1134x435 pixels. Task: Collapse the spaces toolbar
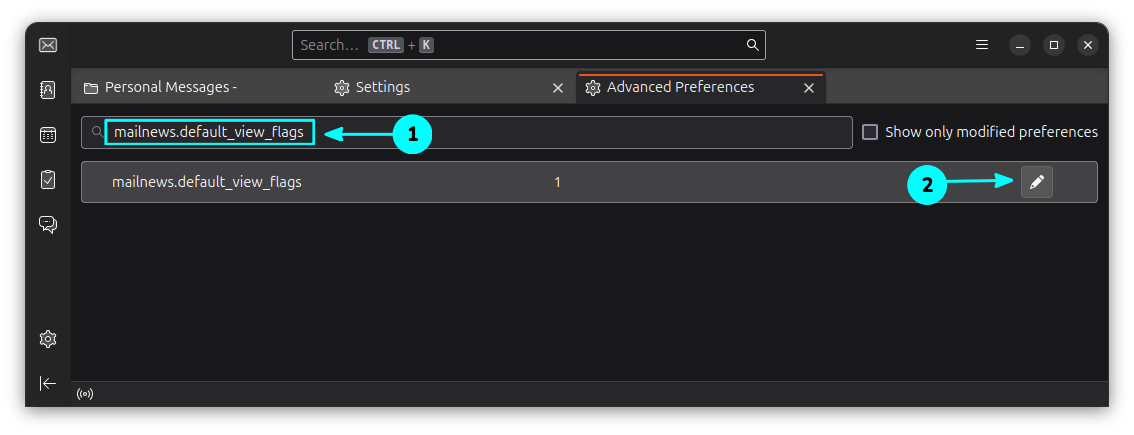coord(47,383)
